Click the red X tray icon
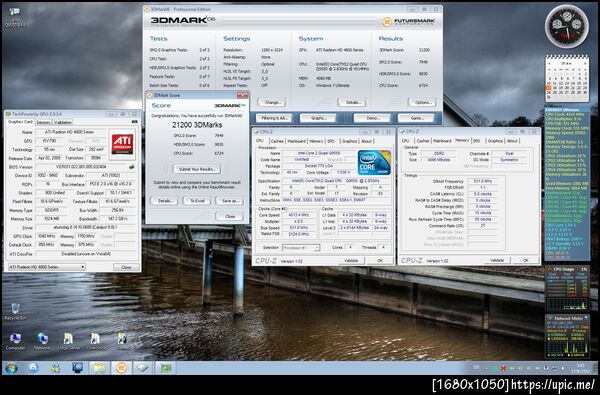600x395 pixels. (x=503, y=368)
